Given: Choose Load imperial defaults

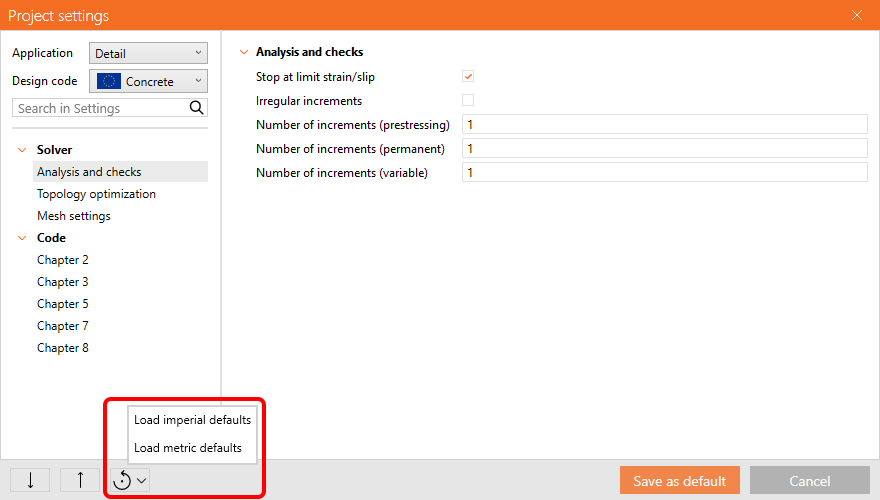Looking at the screenshot, I should coord(192,420).
